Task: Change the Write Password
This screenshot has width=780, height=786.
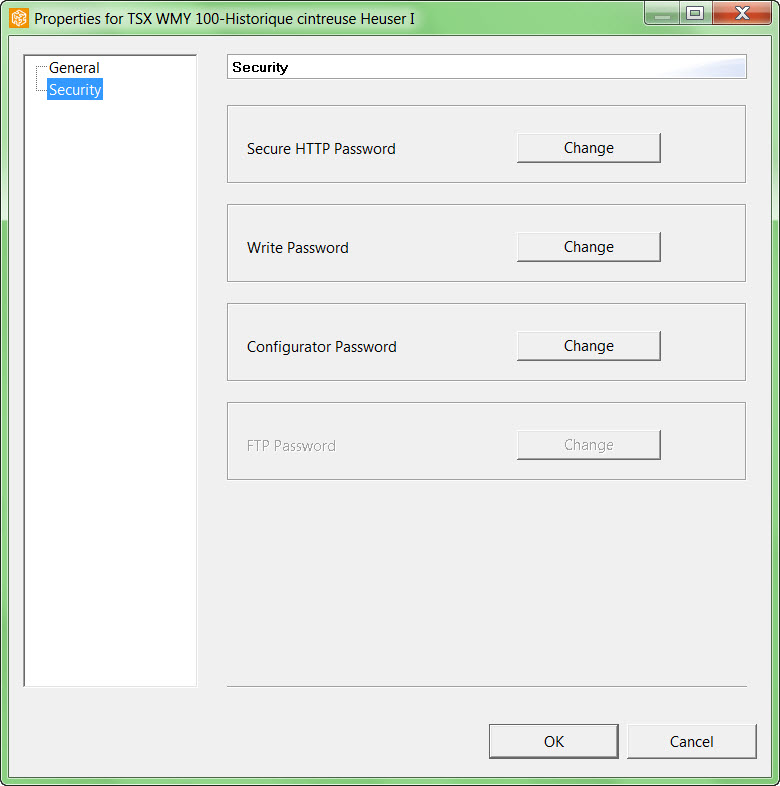Action: coord(589,247)
